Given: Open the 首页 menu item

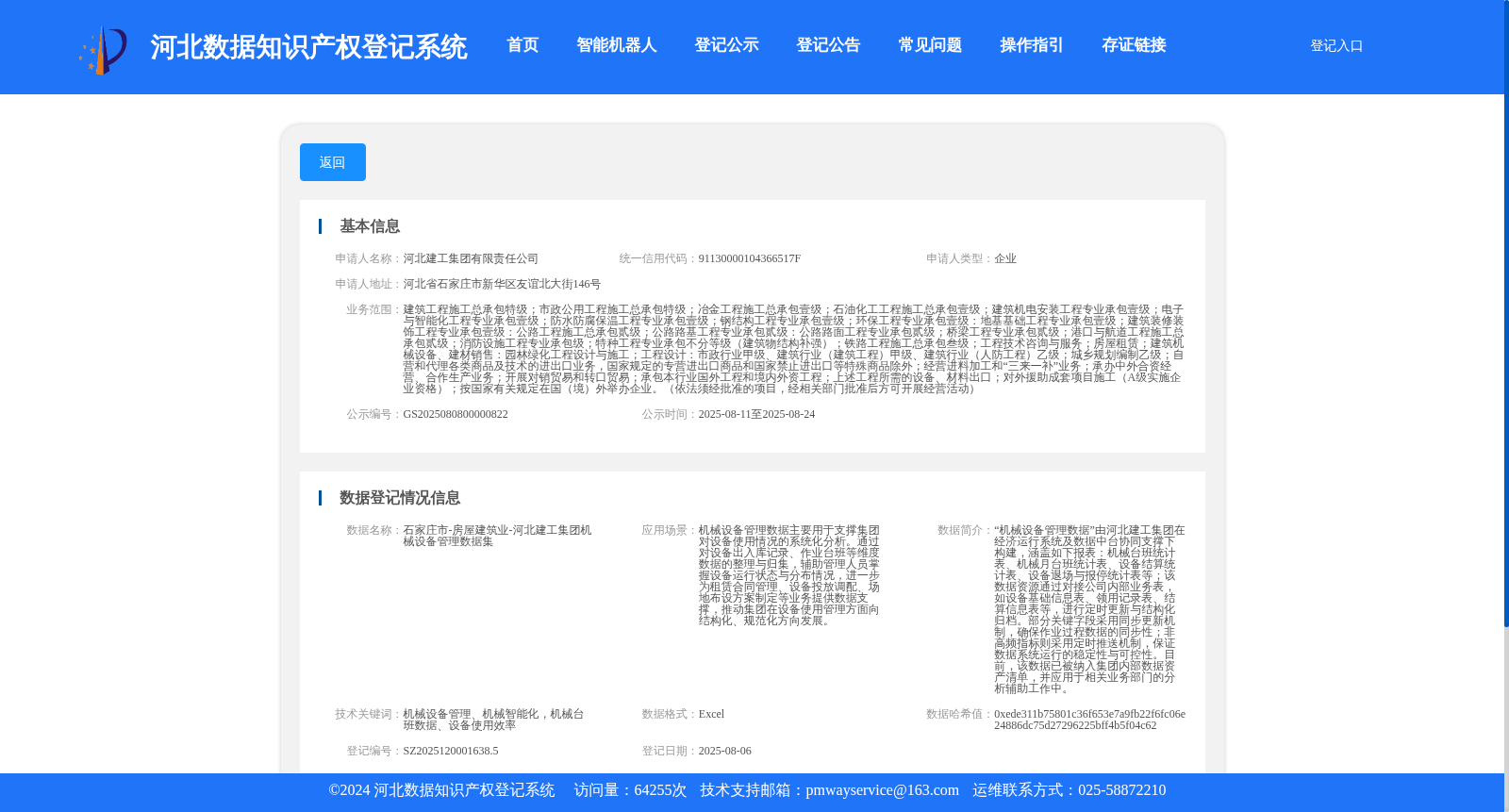Looking at the screenshot, I should coord(522,45).
